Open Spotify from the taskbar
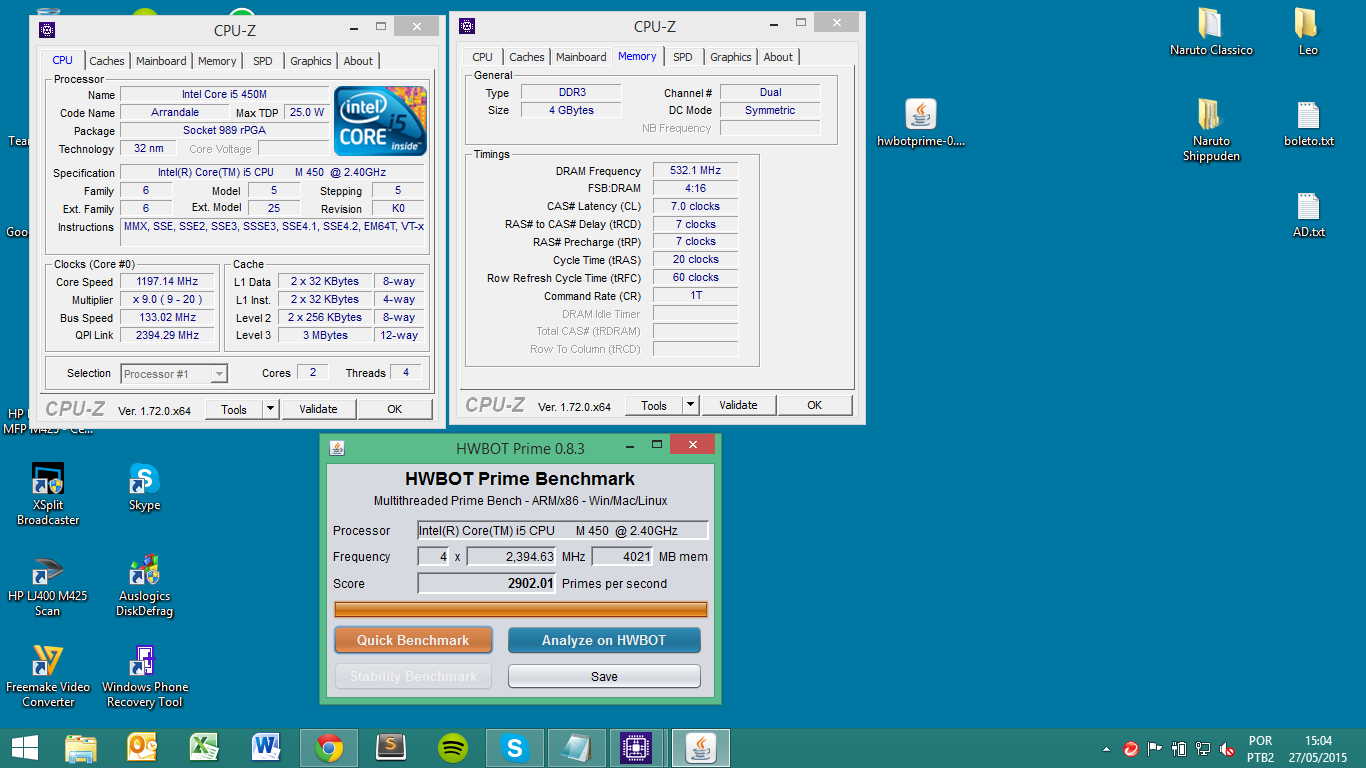 tap(453, 747)
